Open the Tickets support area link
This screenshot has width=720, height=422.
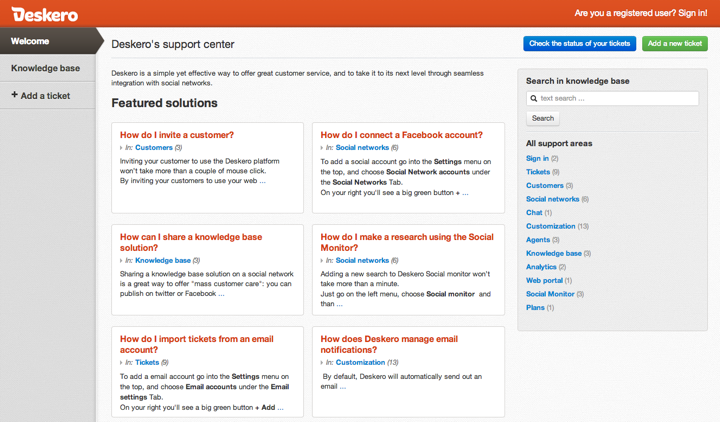(538, 172)
